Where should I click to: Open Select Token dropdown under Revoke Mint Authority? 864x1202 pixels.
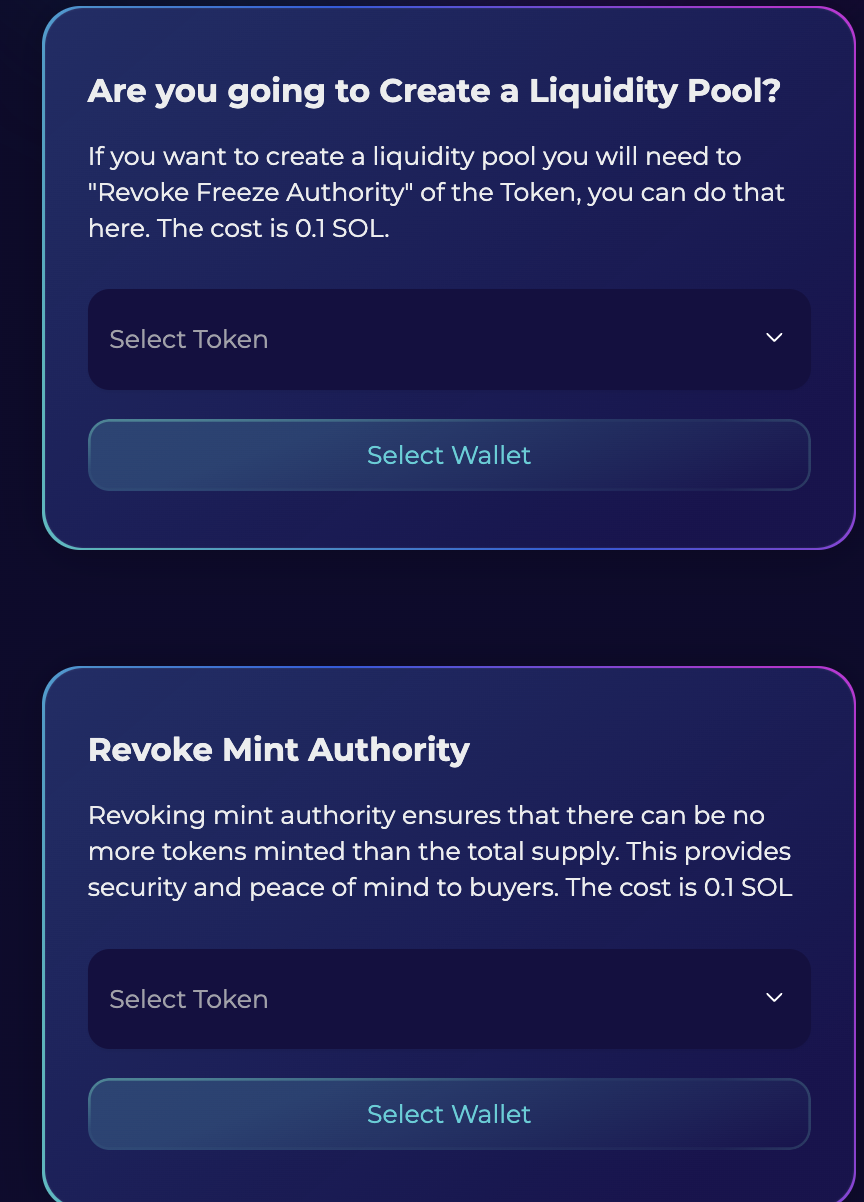pos(449,999)
